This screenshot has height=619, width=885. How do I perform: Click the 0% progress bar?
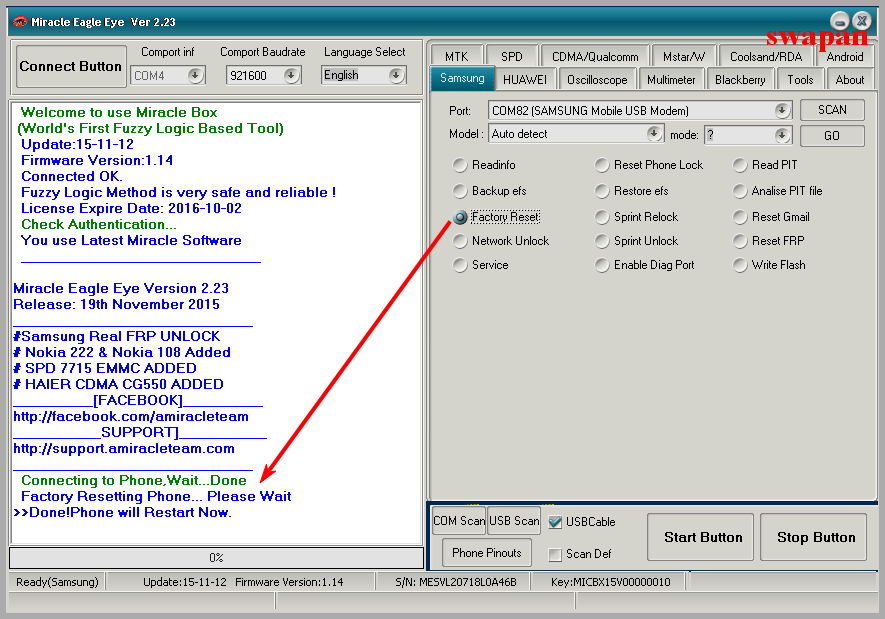point(216,558)
